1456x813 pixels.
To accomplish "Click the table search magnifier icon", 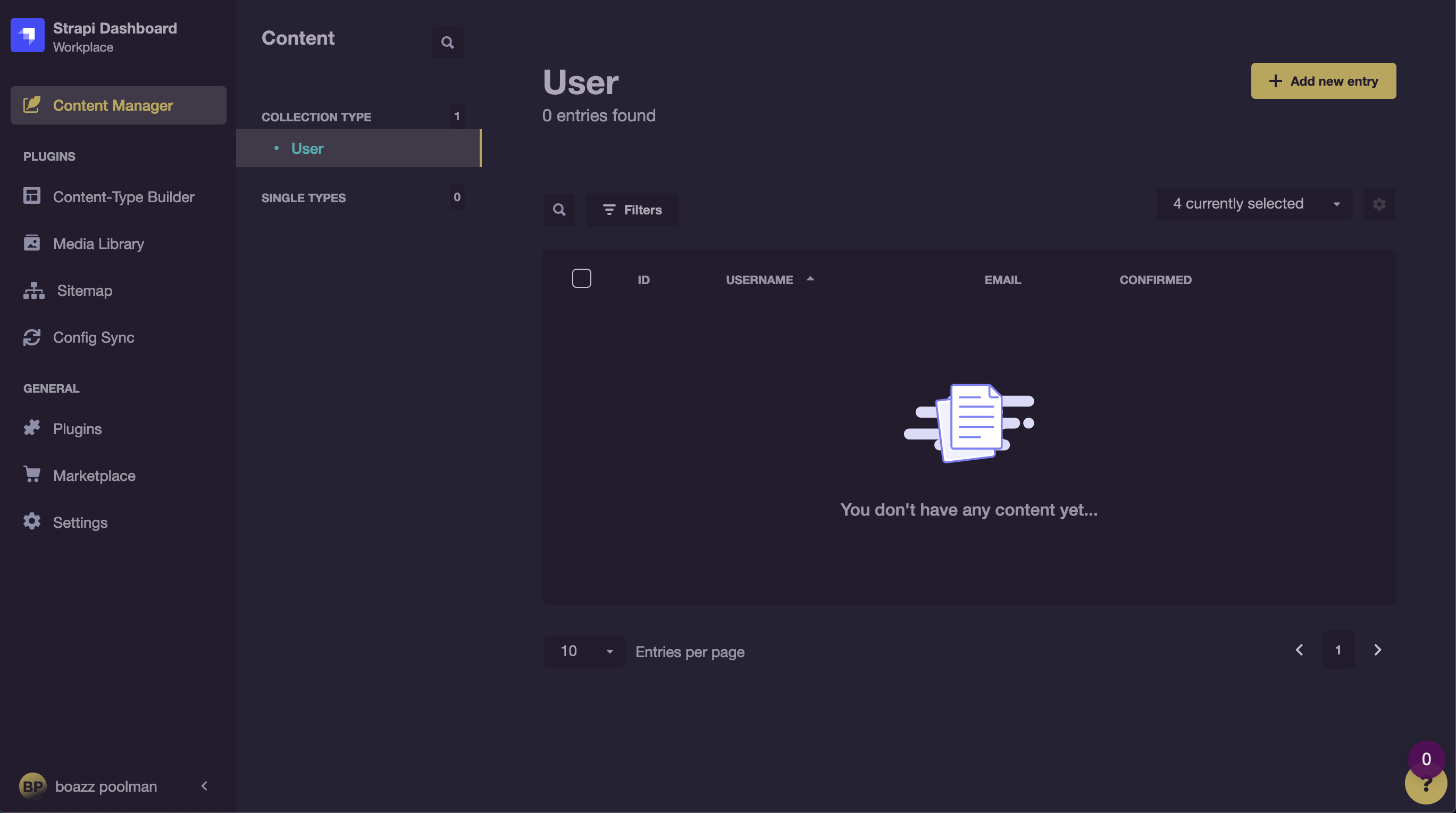I will [558, 210].
